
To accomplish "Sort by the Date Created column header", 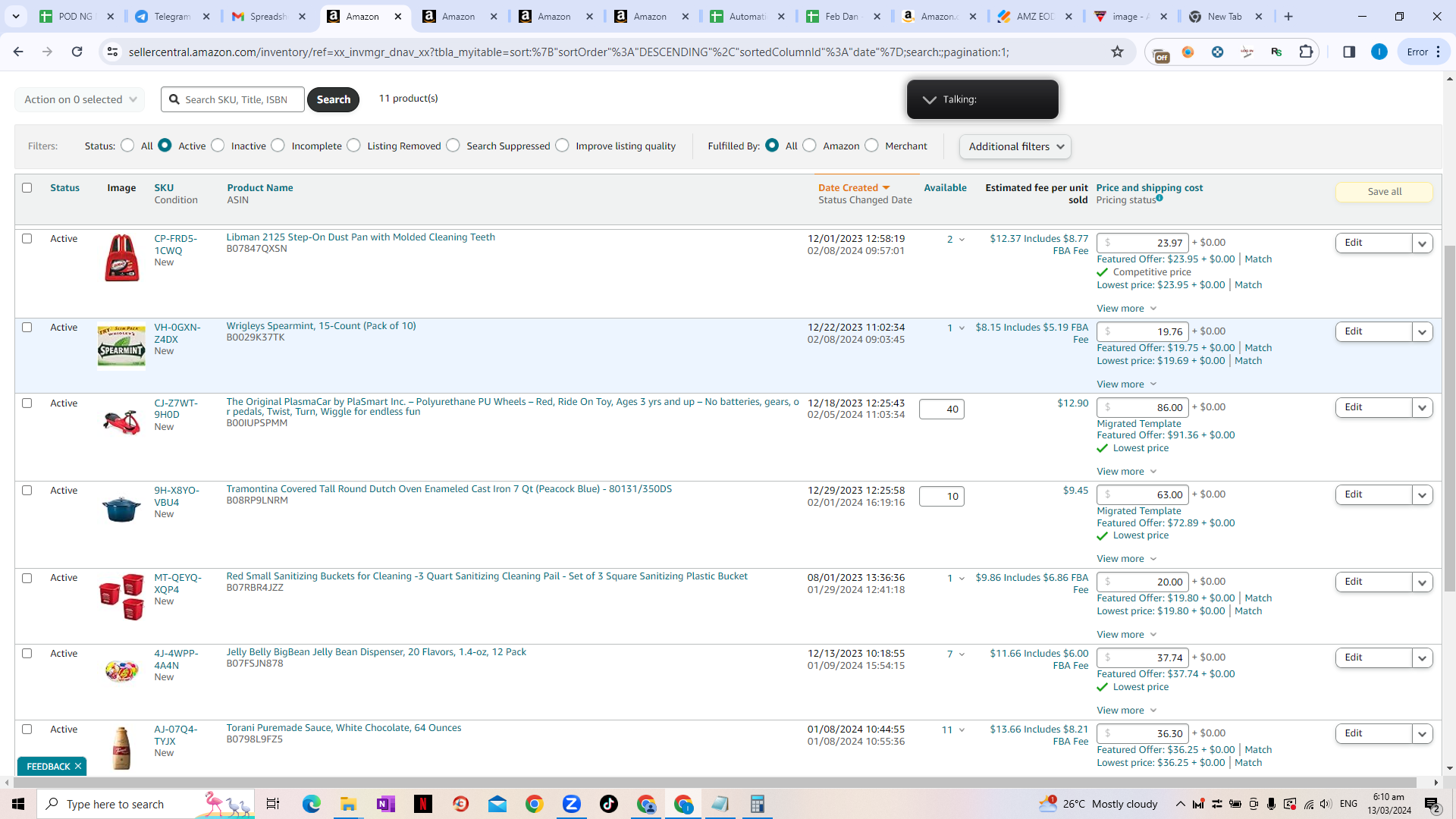I will click(848, 187).
